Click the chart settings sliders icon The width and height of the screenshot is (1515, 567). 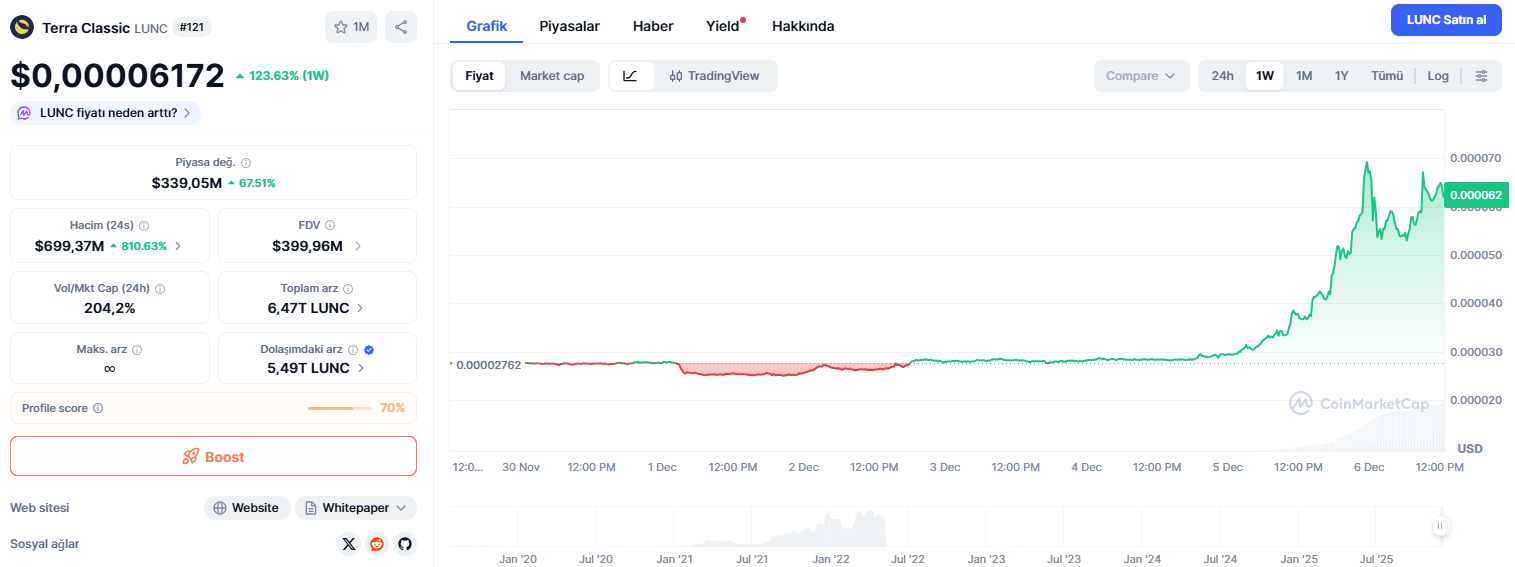click(1481, 76)
